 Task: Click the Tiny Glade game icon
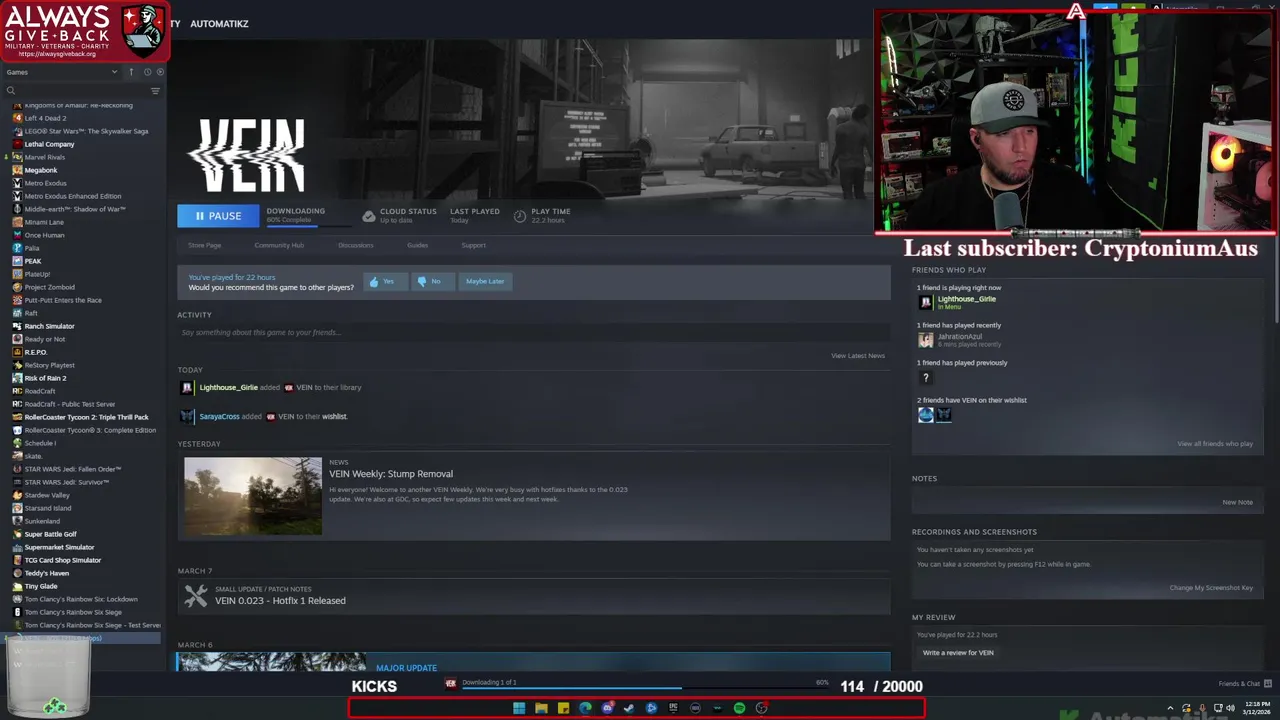17,586
